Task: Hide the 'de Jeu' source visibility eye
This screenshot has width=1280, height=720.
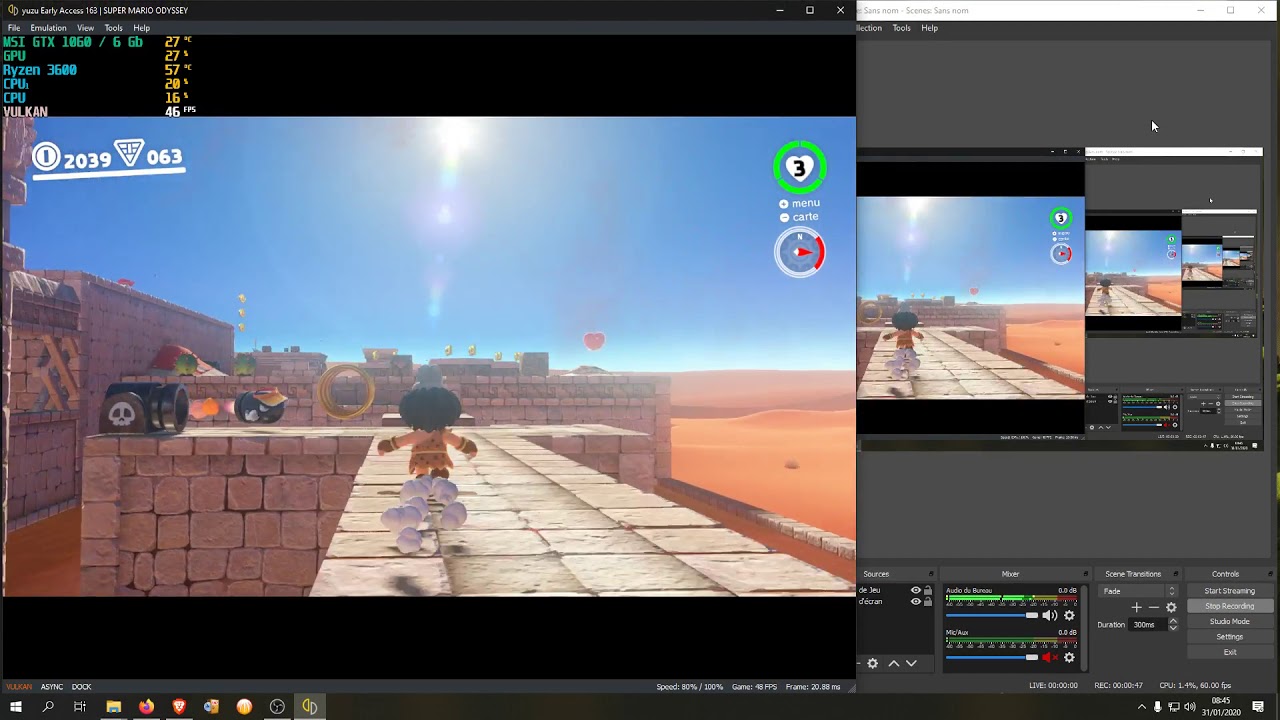Action: (915, 590)
